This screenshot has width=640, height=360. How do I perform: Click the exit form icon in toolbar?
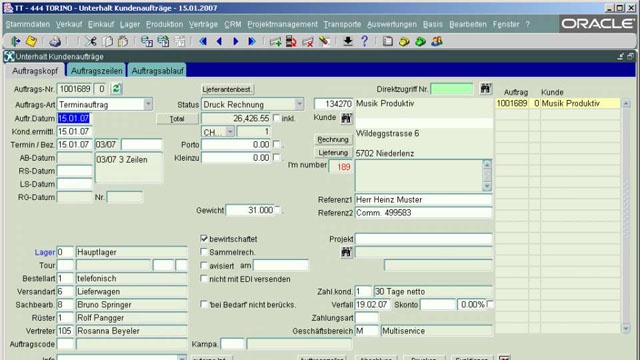pos(15,41)
